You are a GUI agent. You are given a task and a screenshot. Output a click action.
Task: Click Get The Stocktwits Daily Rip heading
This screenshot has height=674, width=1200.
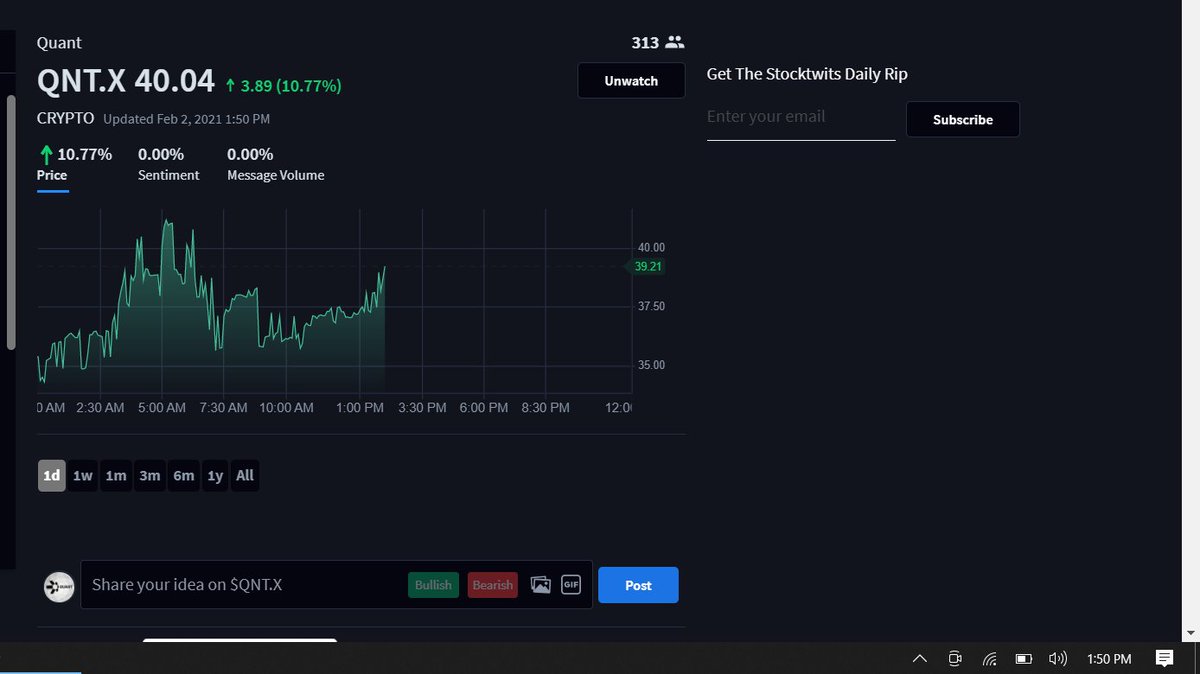tap(807, 74)
